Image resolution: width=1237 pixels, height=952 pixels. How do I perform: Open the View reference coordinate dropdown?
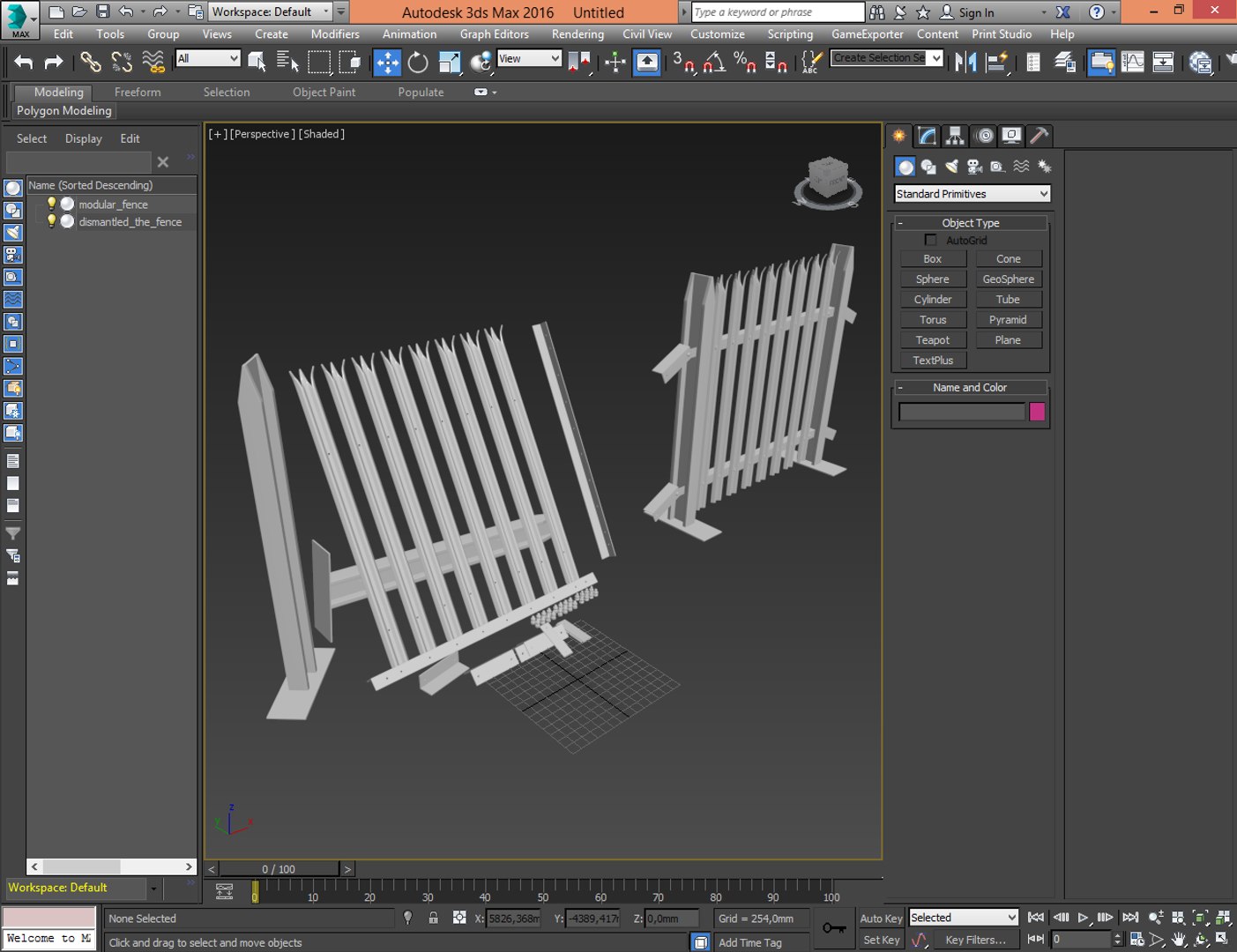pyautogui.click(x=529, y=58)
